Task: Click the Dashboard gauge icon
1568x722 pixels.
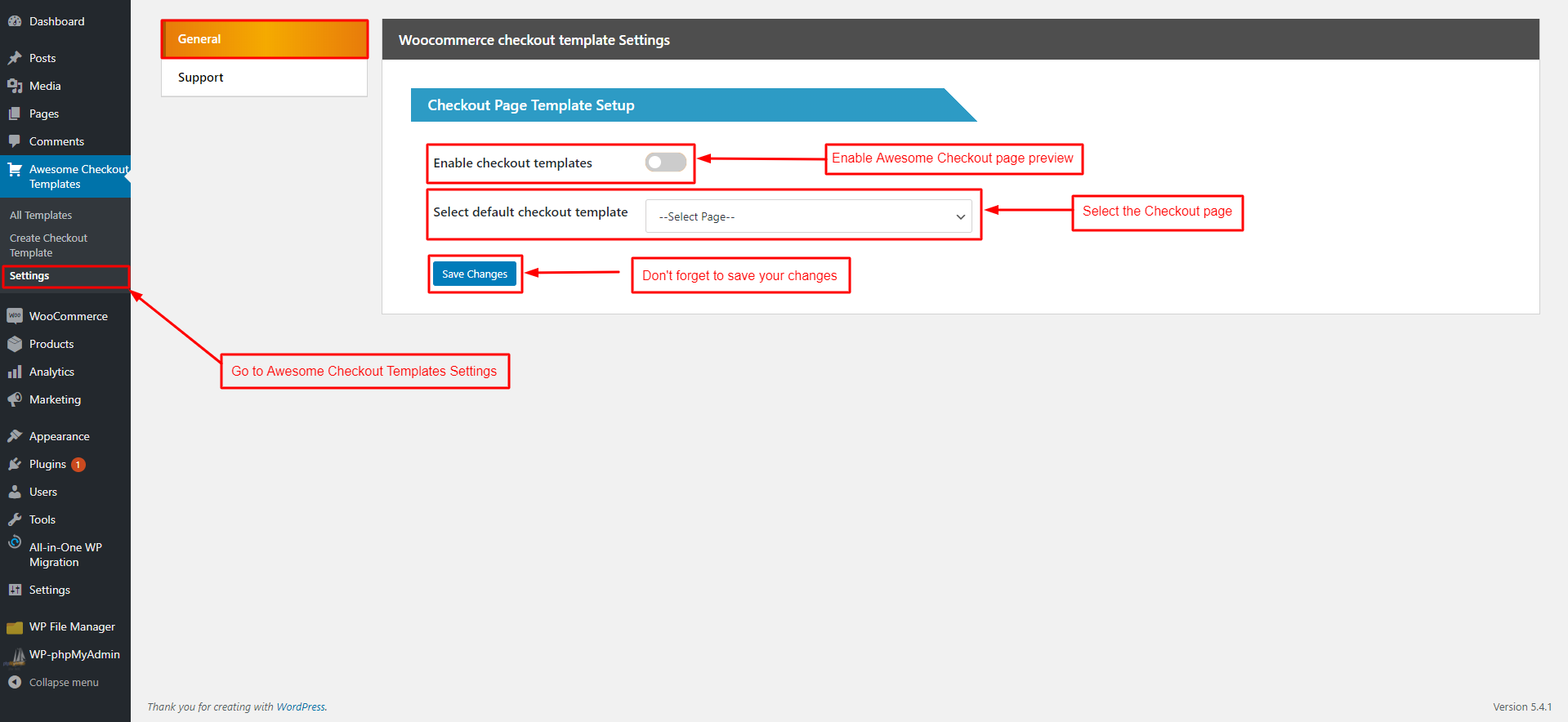Action: tap(15, 21)
